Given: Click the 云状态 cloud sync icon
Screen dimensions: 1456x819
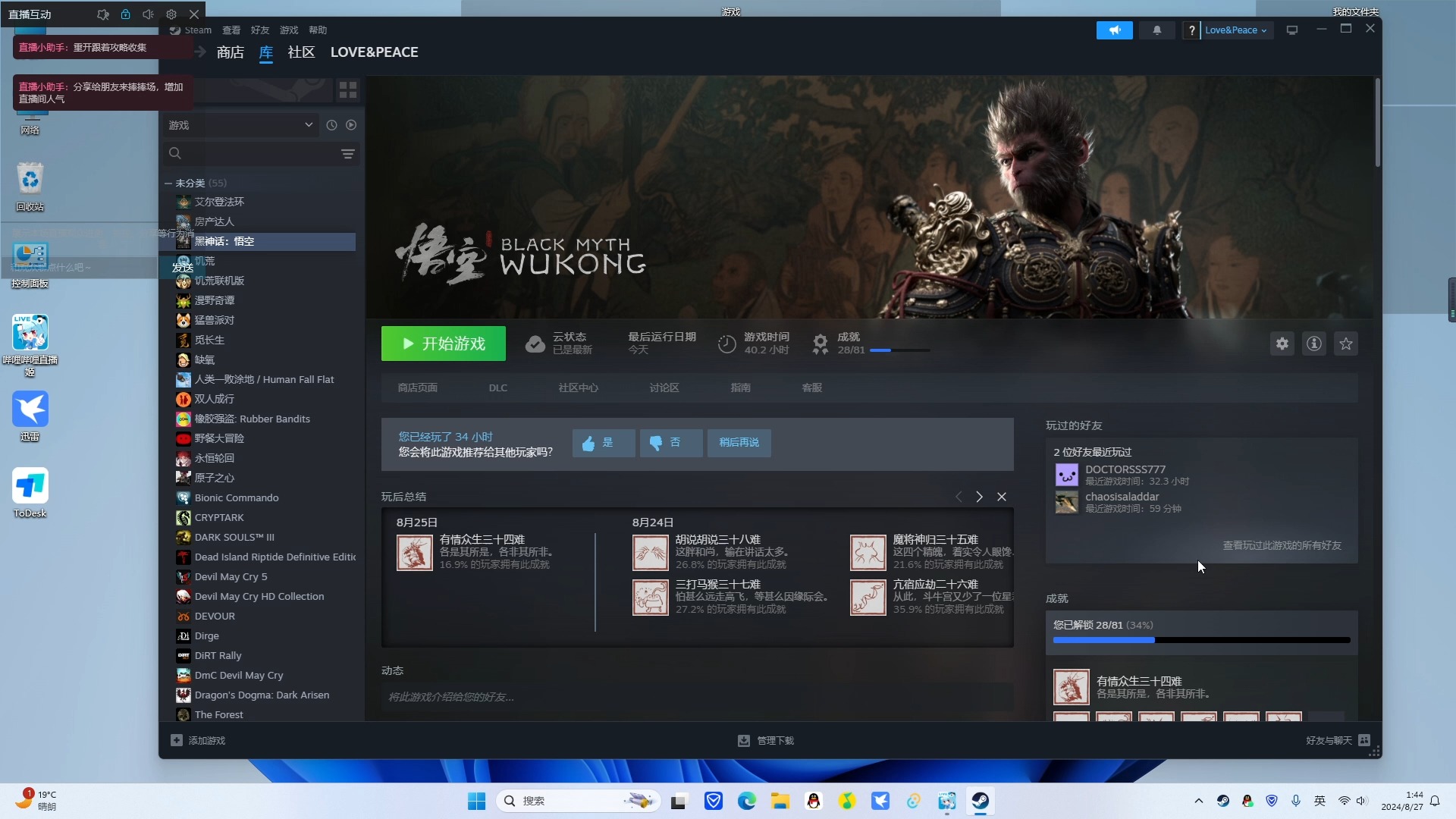Looking at the screenshot, I should pyautogui.click(x=534, y=343).
